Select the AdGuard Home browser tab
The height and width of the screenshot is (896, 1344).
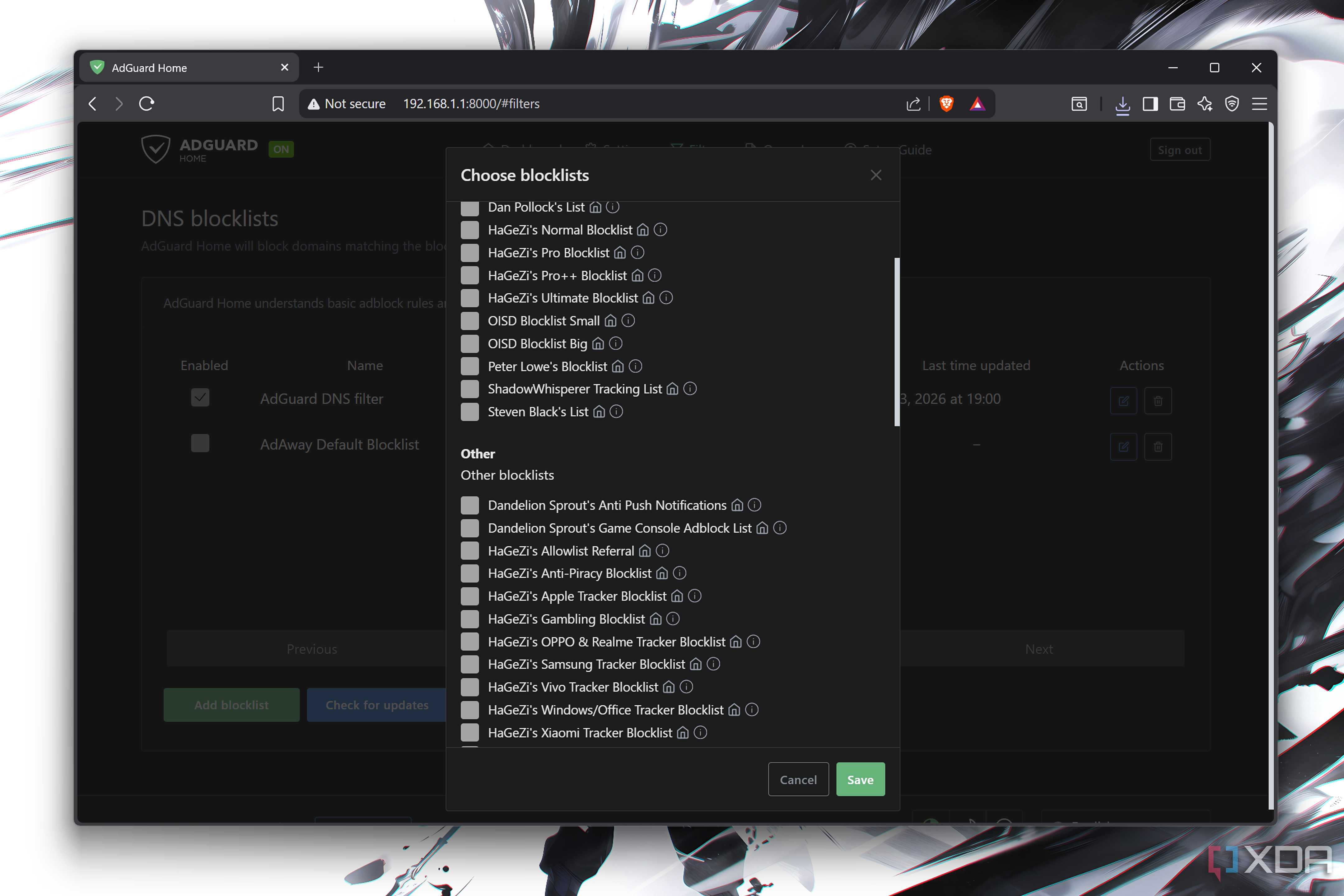coord(189,68)
